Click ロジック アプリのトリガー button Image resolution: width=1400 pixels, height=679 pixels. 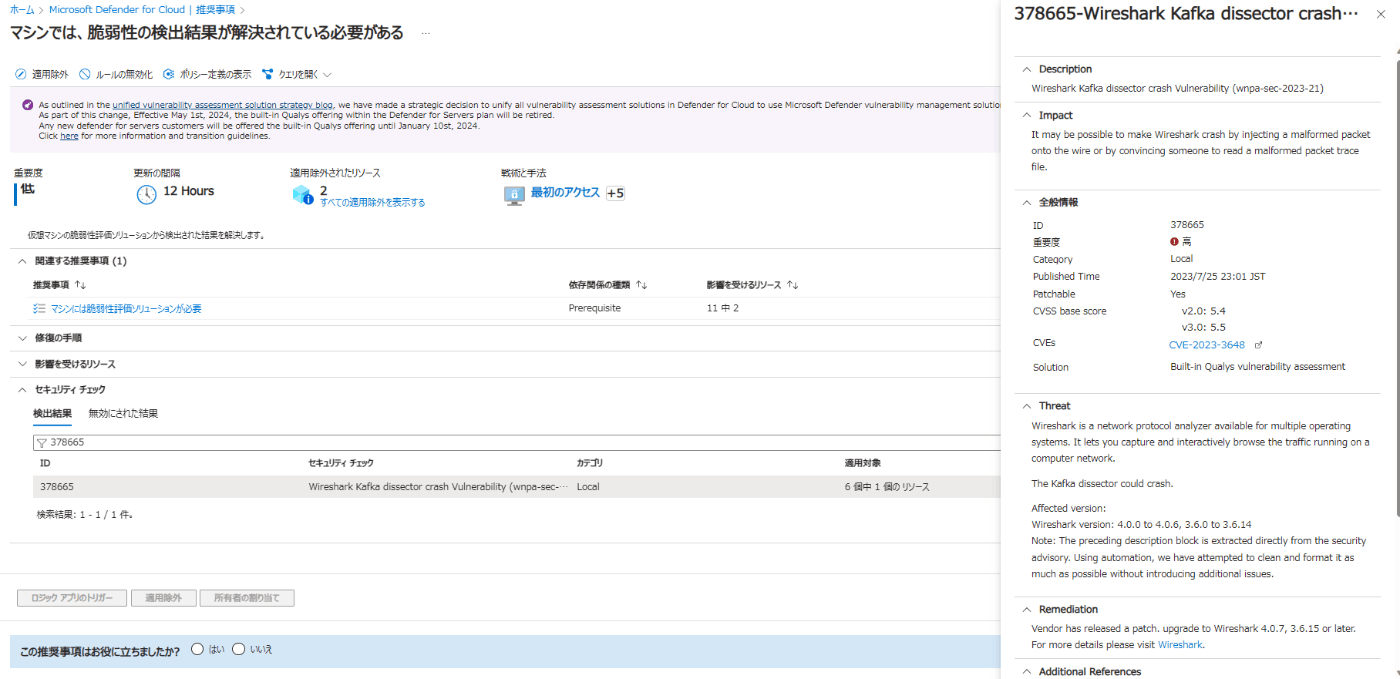72,598
